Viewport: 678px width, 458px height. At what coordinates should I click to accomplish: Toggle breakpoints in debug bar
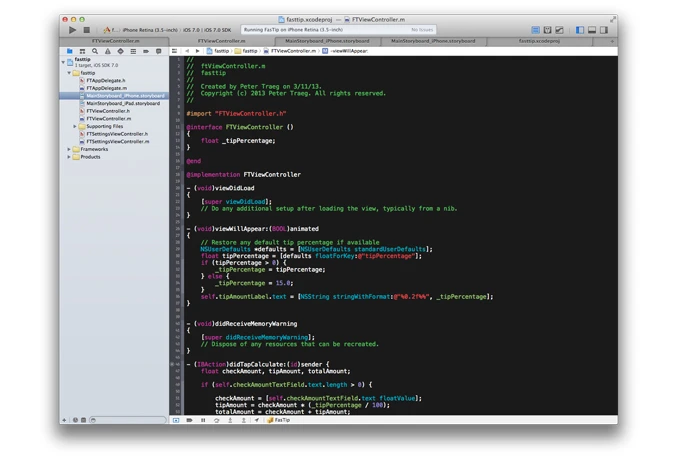[x=189, y=420]
